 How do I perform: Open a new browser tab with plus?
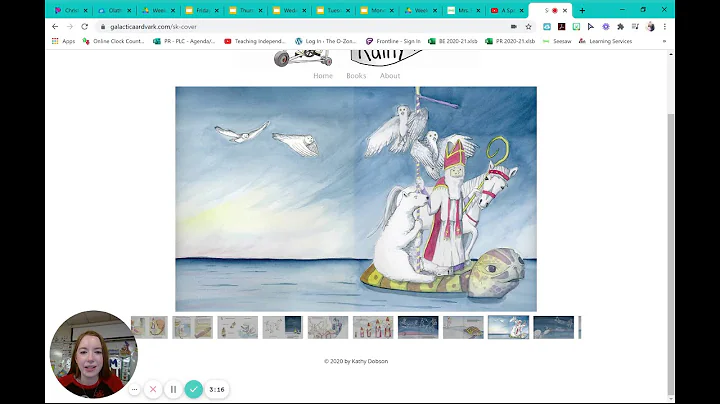tap(582, 11)
